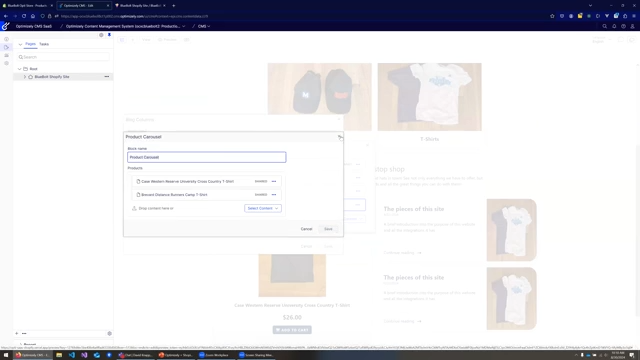Reload the current page
Screen dimensions: 640x360
pyautogui.click(x=24, y=16)
